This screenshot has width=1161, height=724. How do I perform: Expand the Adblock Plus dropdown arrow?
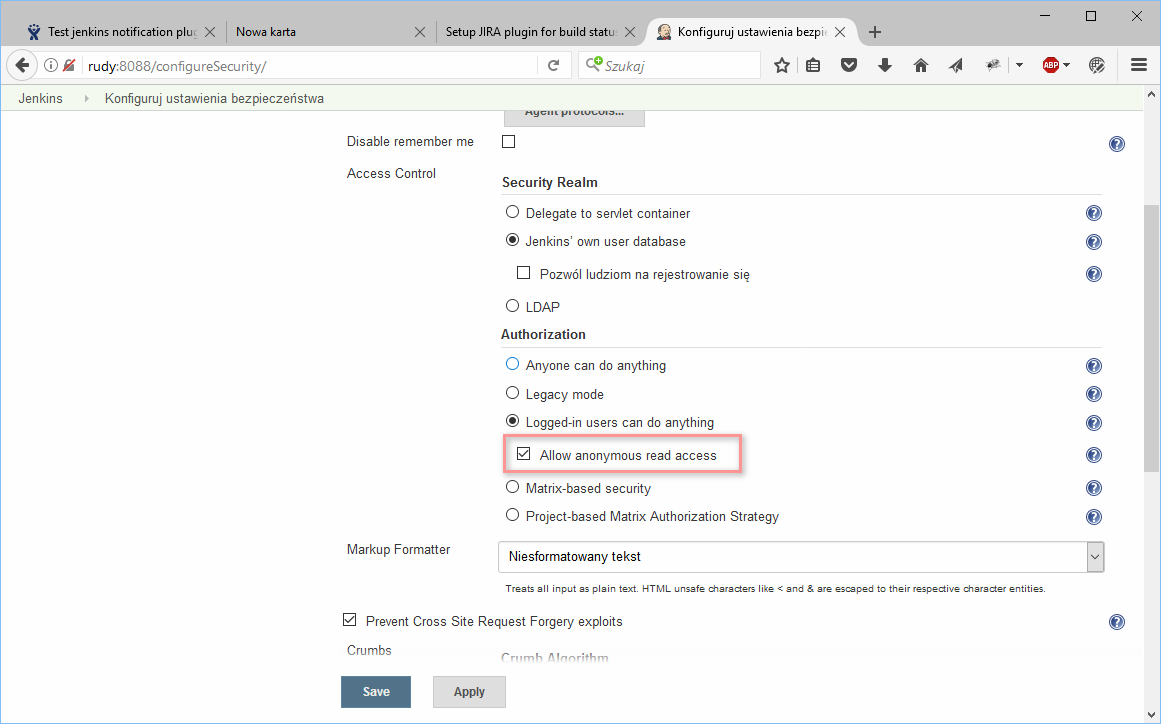[1067, 65]
